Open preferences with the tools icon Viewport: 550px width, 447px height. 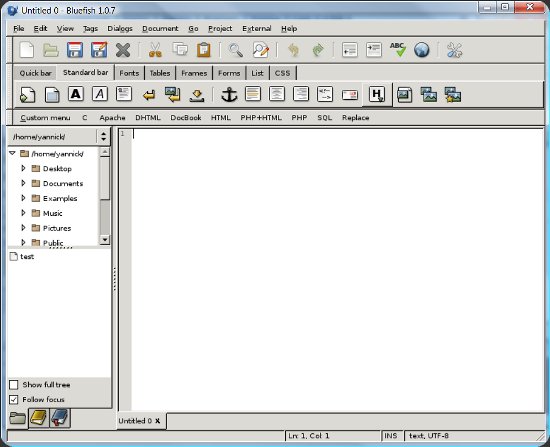click(x=454, y=50)
